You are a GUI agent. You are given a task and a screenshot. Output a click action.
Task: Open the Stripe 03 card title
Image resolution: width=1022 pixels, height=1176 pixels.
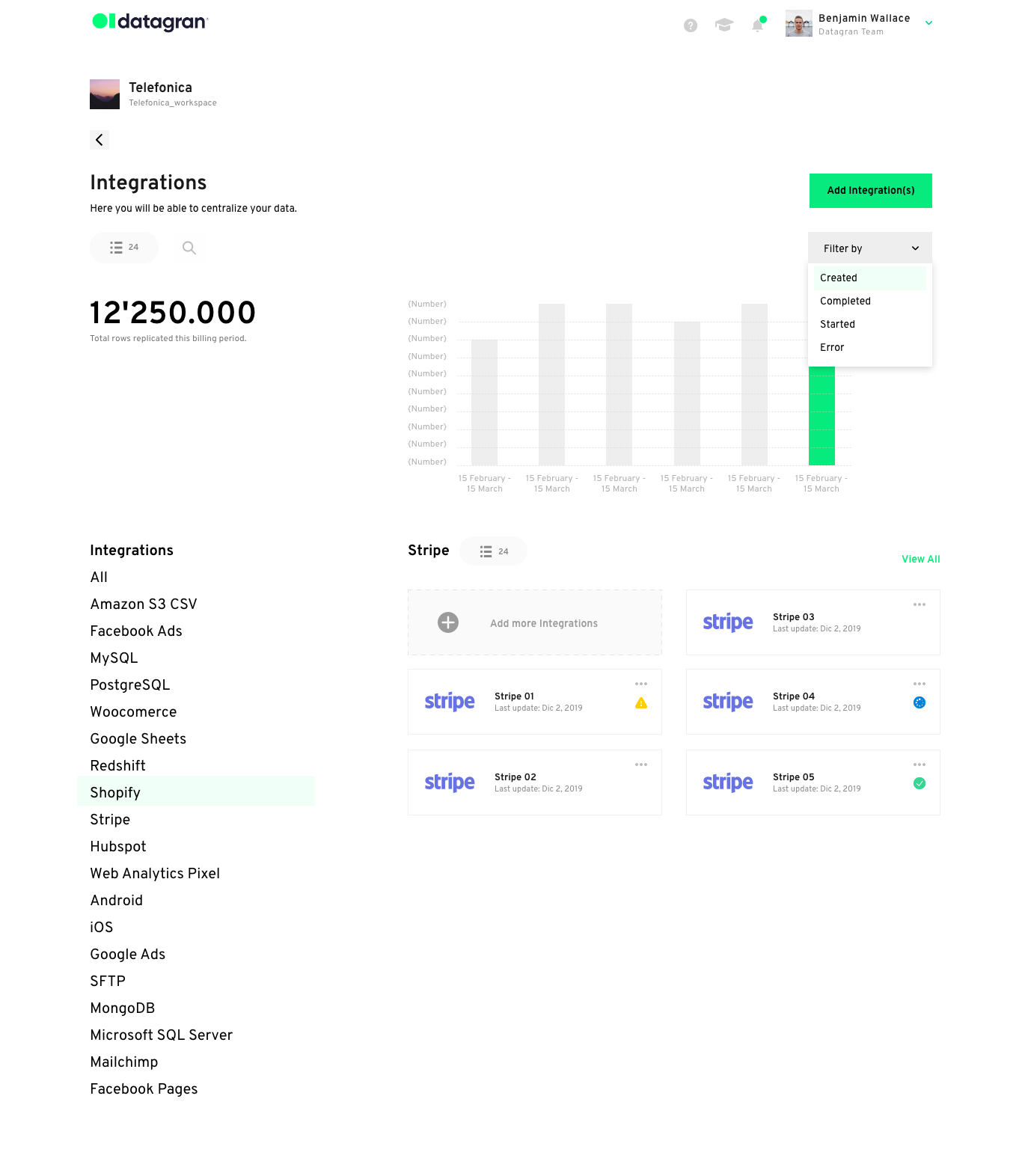(x=794, y=617)
